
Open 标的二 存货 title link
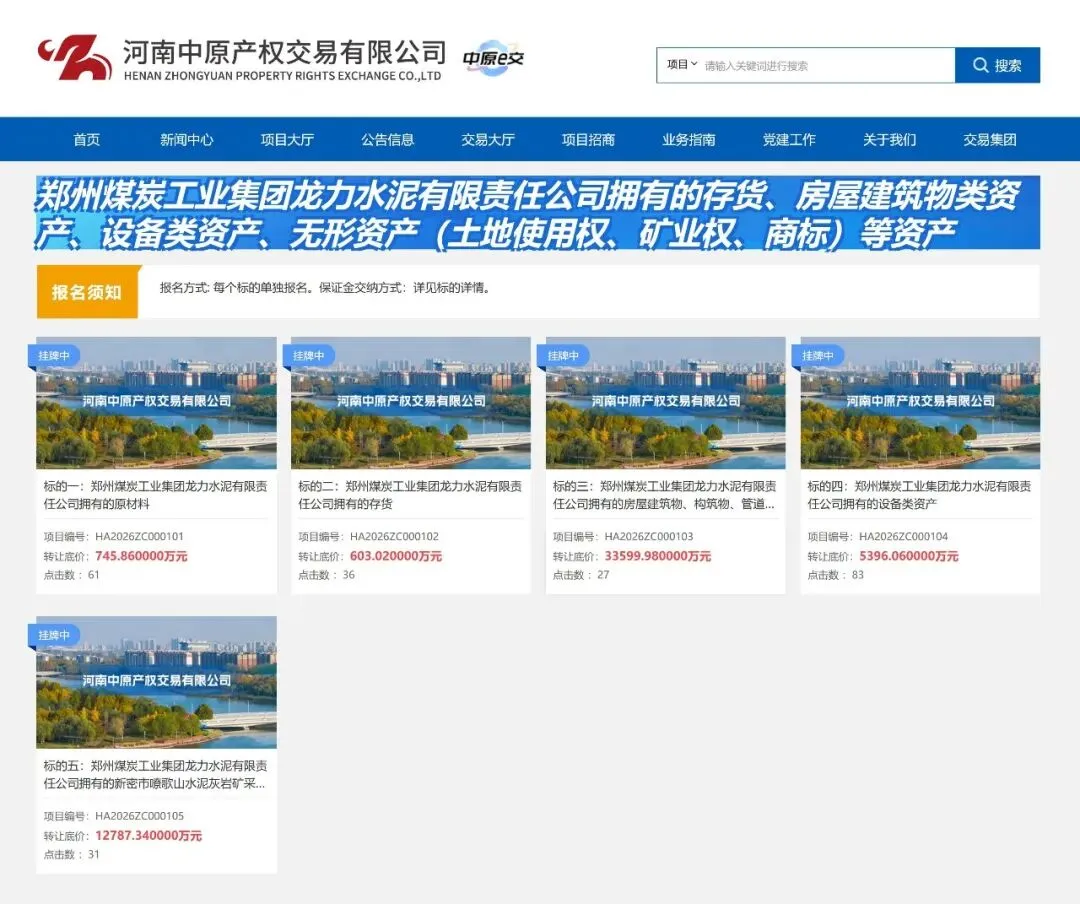click(x=410, y=495)
